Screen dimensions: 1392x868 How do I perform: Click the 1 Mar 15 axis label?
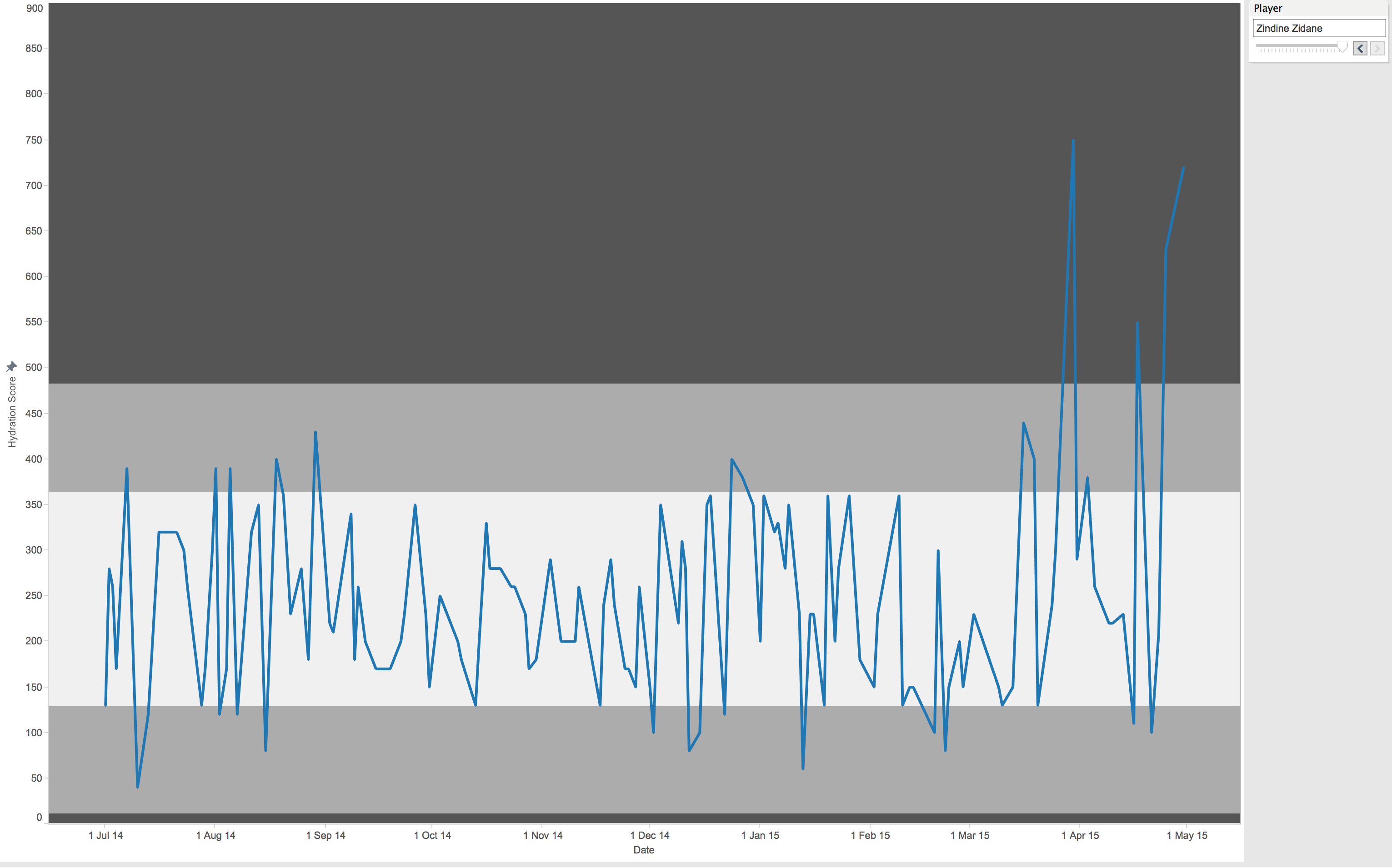pos(969,835)
